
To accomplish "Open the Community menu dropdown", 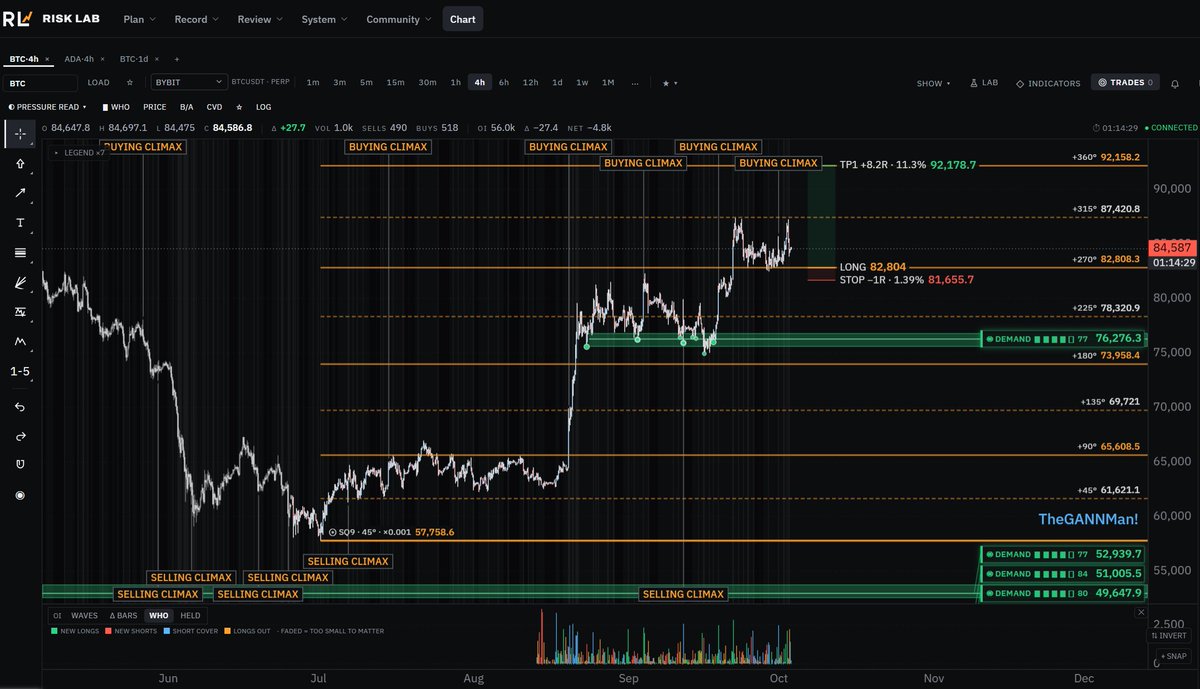I will [398, 19].
